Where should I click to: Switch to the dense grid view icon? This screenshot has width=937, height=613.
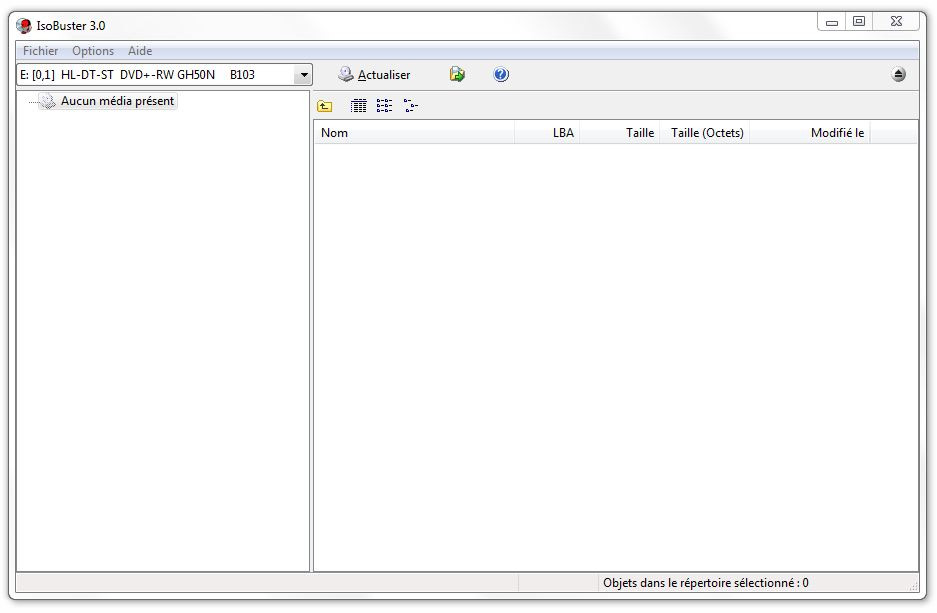click(359, 106)
